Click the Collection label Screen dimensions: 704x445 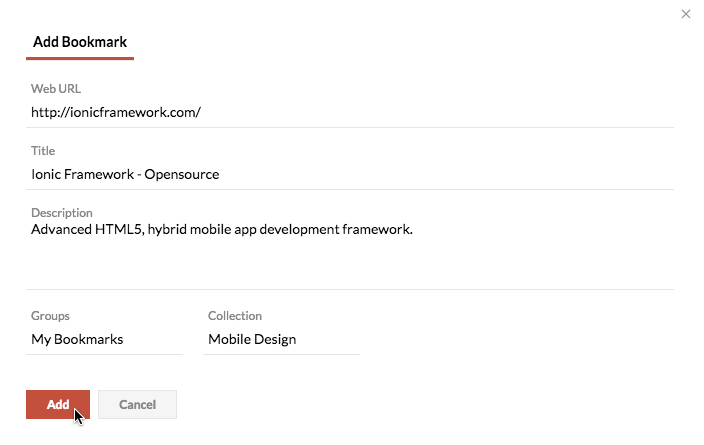click(x=235, y=316)
